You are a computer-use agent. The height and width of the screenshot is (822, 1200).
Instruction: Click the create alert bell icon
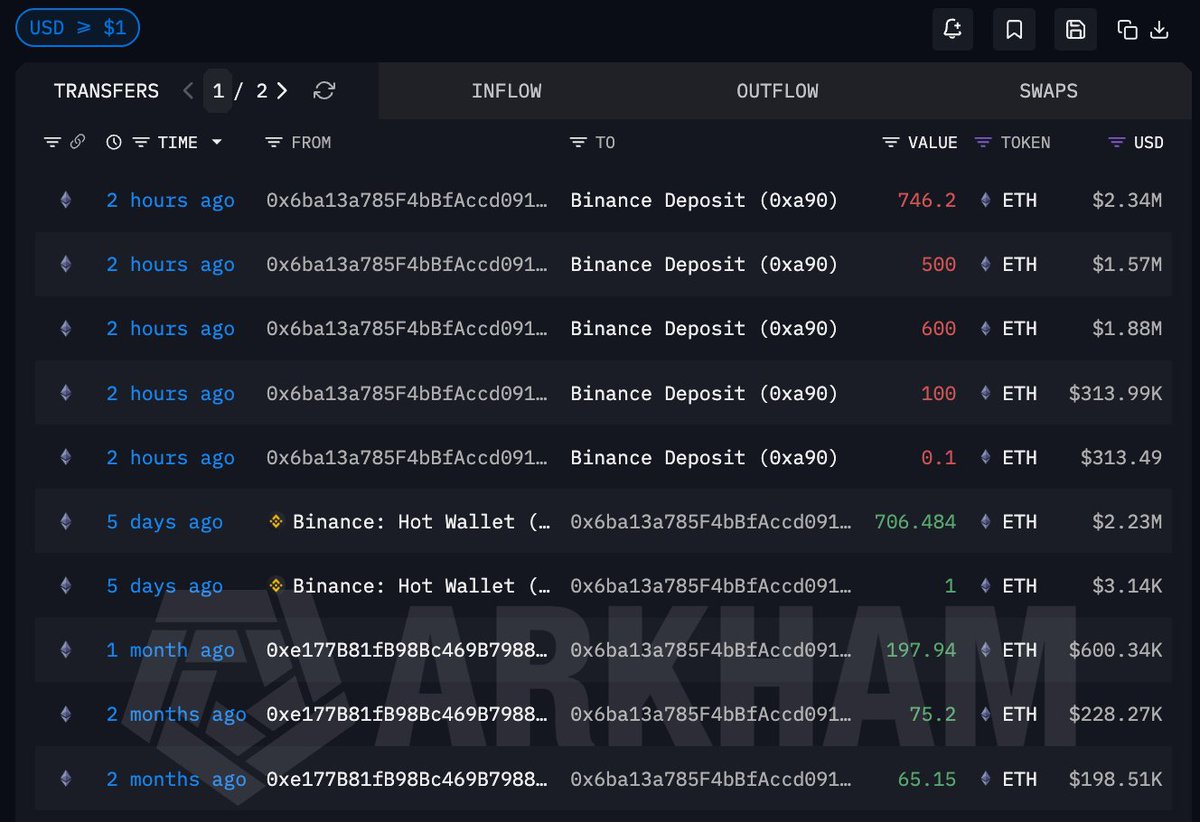tap(952, 29)
